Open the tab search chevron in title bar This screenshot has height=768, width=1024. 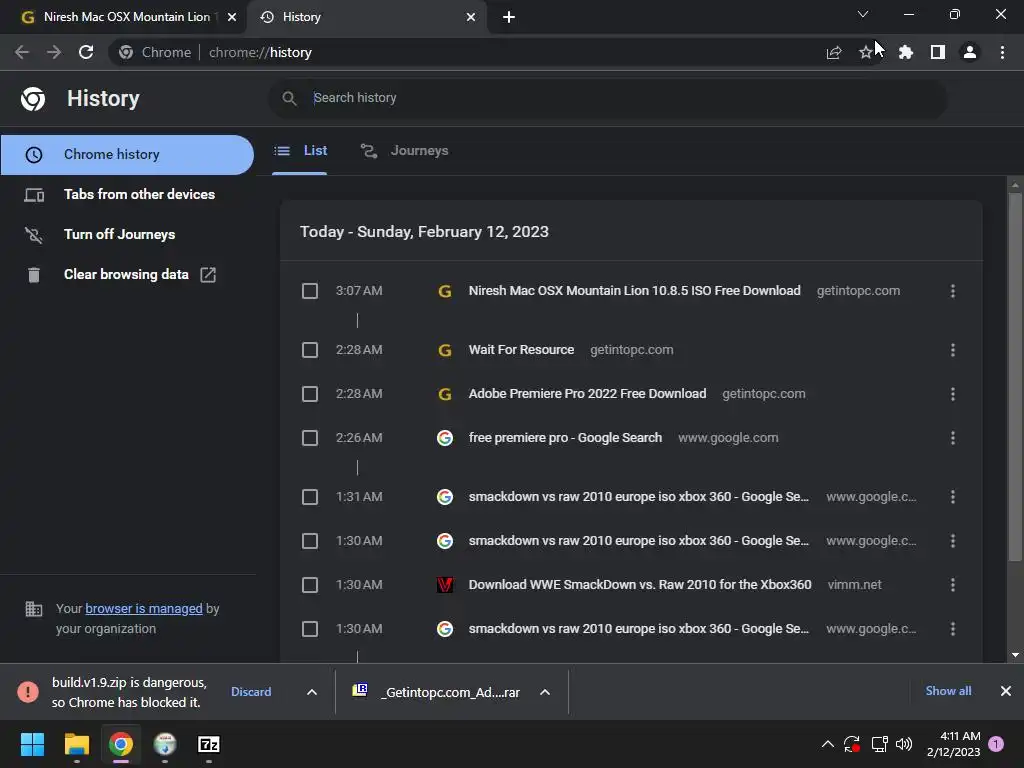(863, 14)
